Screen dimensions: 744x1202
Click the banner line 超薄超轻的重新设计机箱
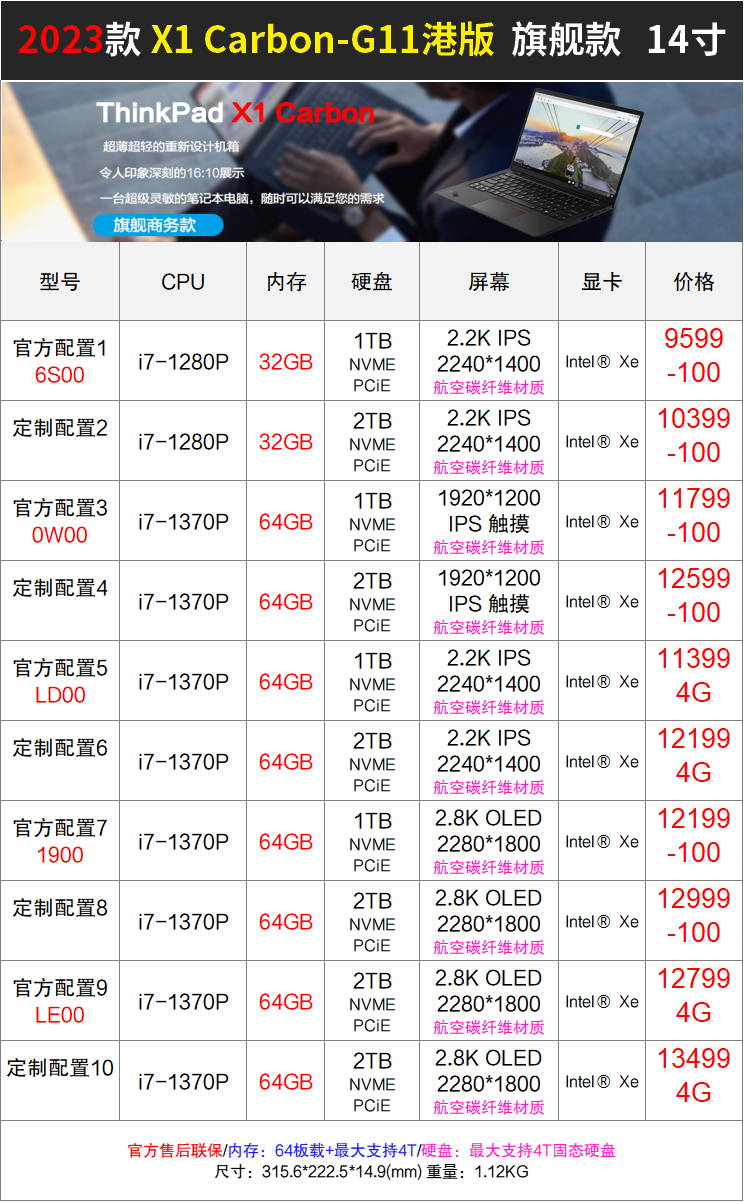[173, 147]
